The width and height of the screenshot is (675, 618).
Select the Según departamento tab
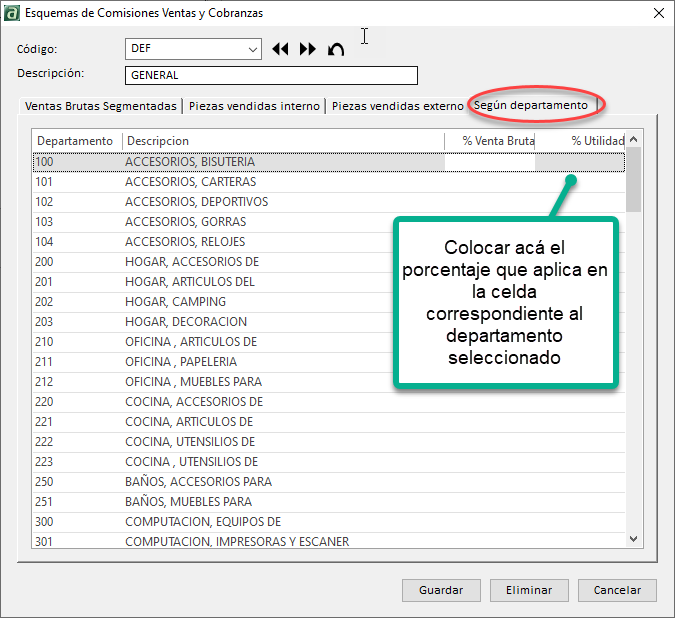click(531, 105)
